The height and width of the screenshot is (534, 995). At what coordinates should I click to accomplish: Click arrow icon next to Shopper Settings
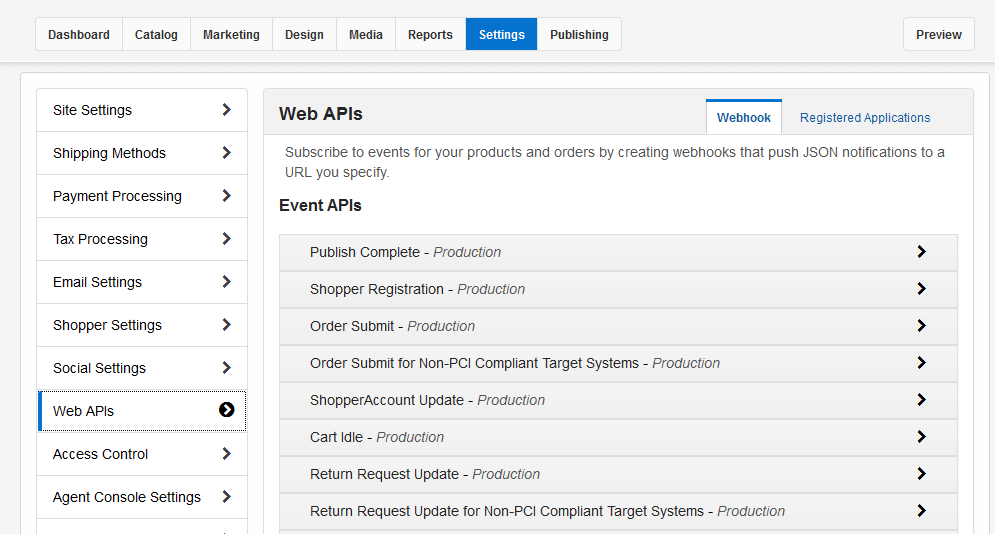[226, 324]
